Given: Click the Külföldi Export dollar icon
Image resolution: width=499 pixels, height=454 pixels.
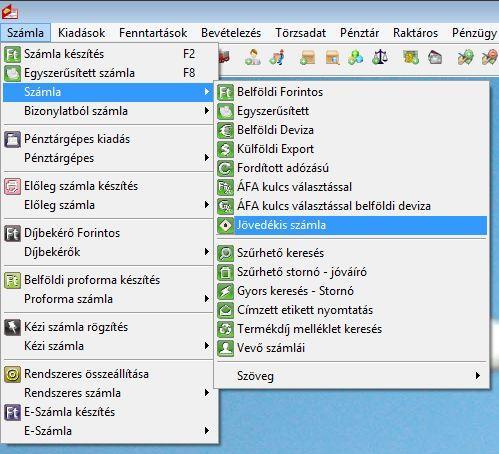Looking at the screenshot, I should (x=225, y=149).
